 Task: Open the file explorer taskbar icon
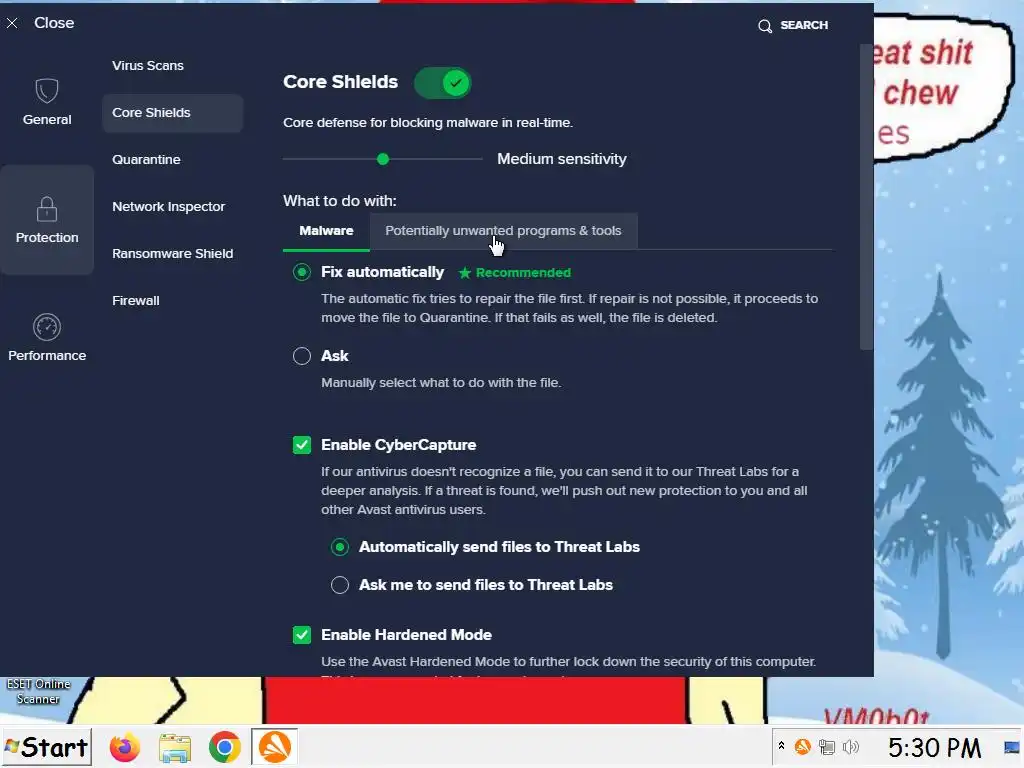click(174, 747)
